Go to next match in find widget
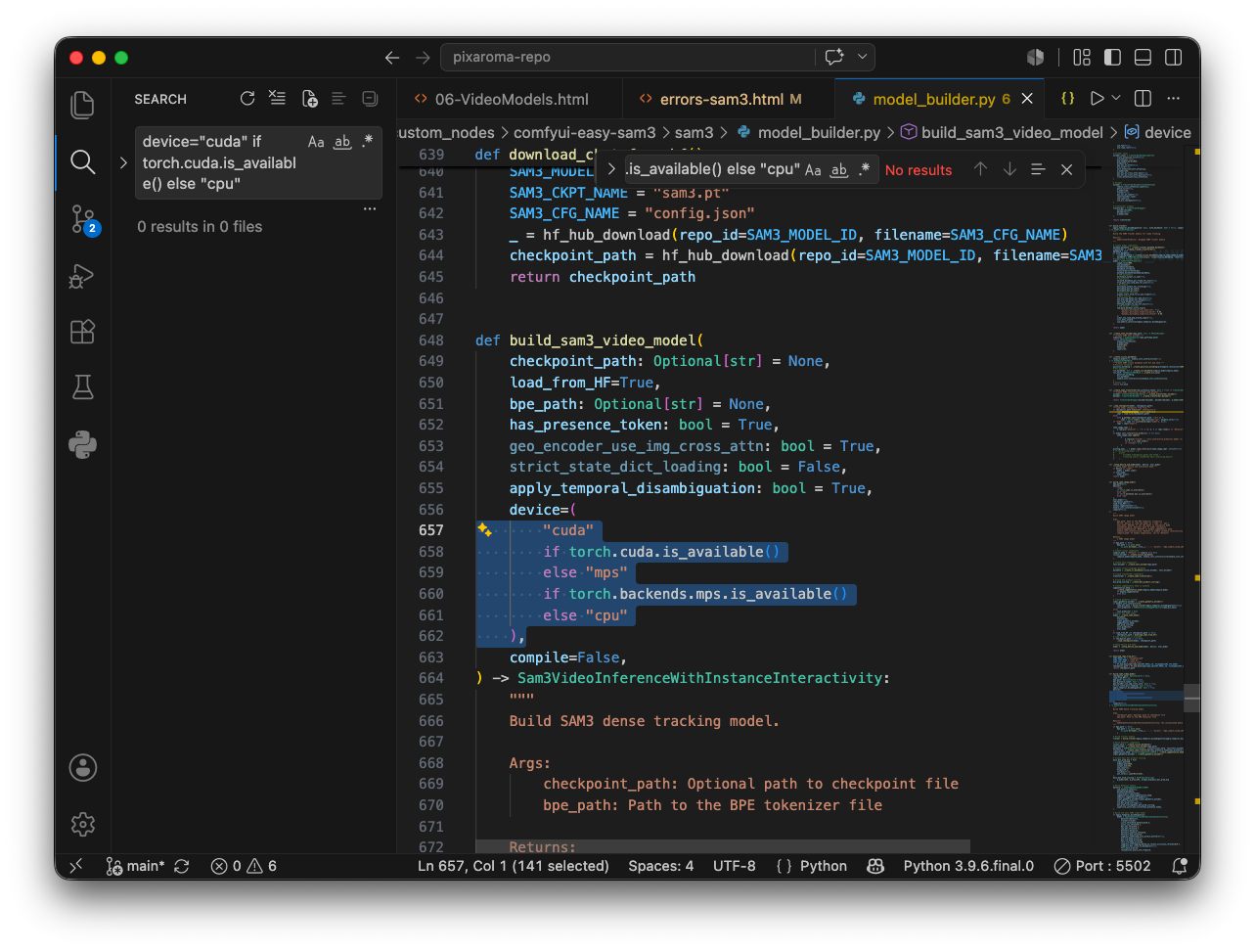Viewport: 1255px width, 952px height. pyautogui.click(x=1009, y=169)
